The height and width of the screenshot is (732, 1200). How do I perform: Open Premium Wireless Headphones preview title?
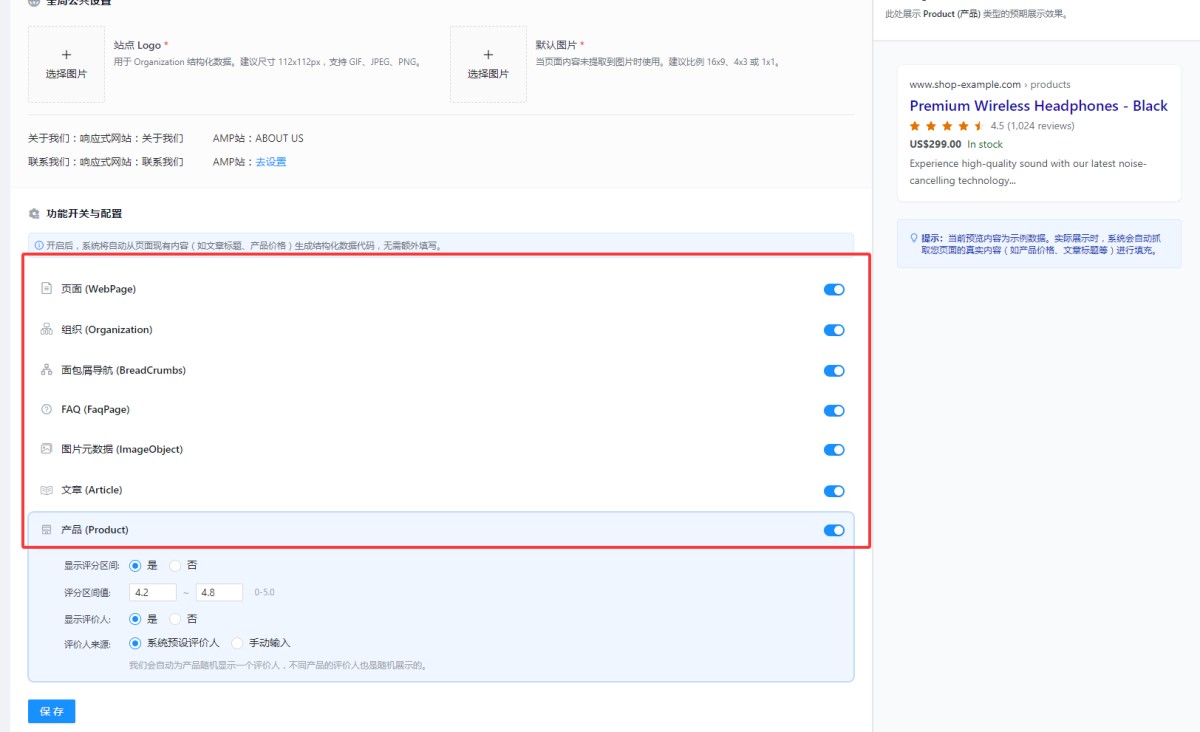tap(1038, 106)
